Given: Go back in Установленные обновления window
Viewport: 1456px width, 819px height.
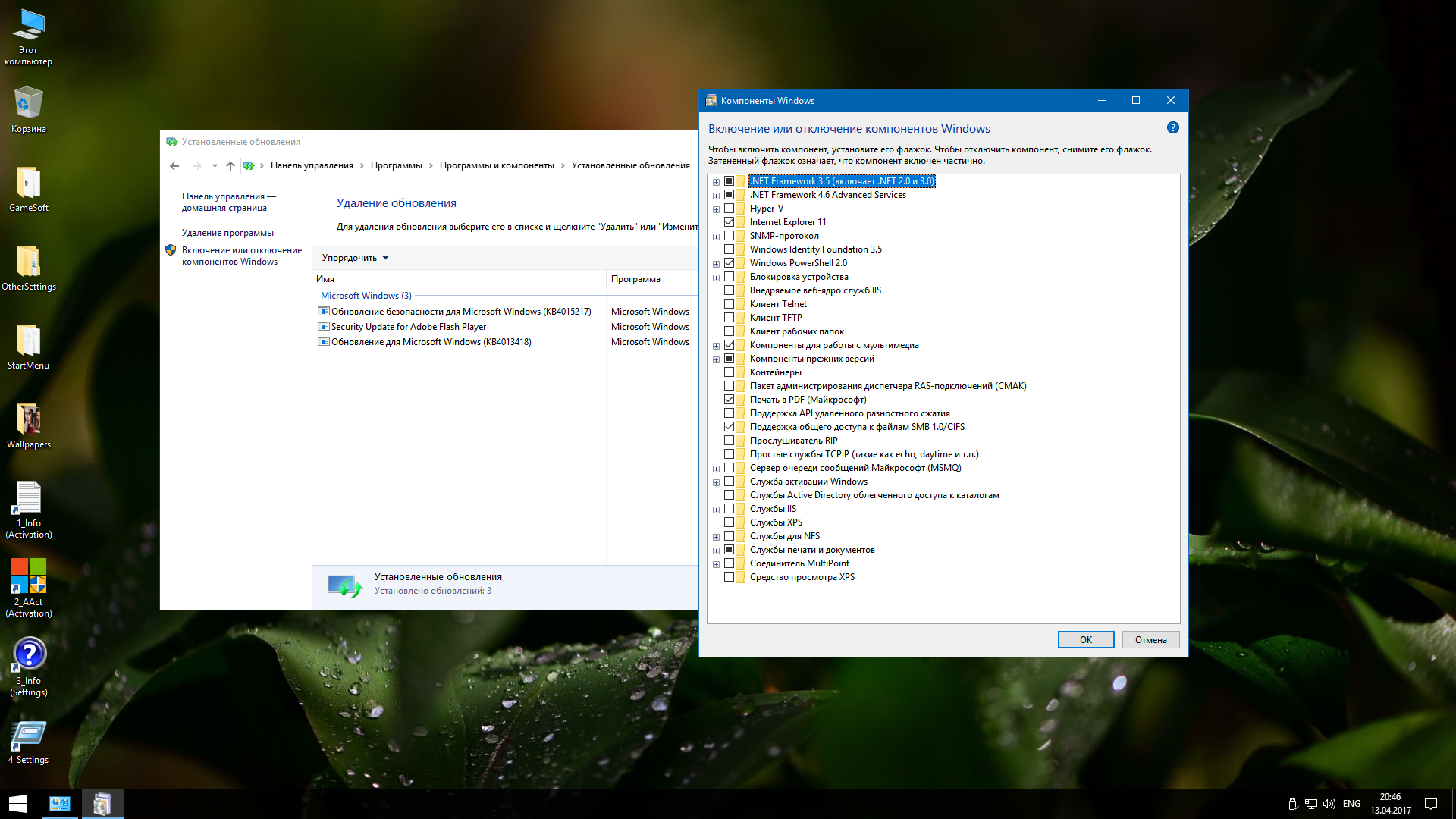Looking at the screenshot, I should point(174,165).
